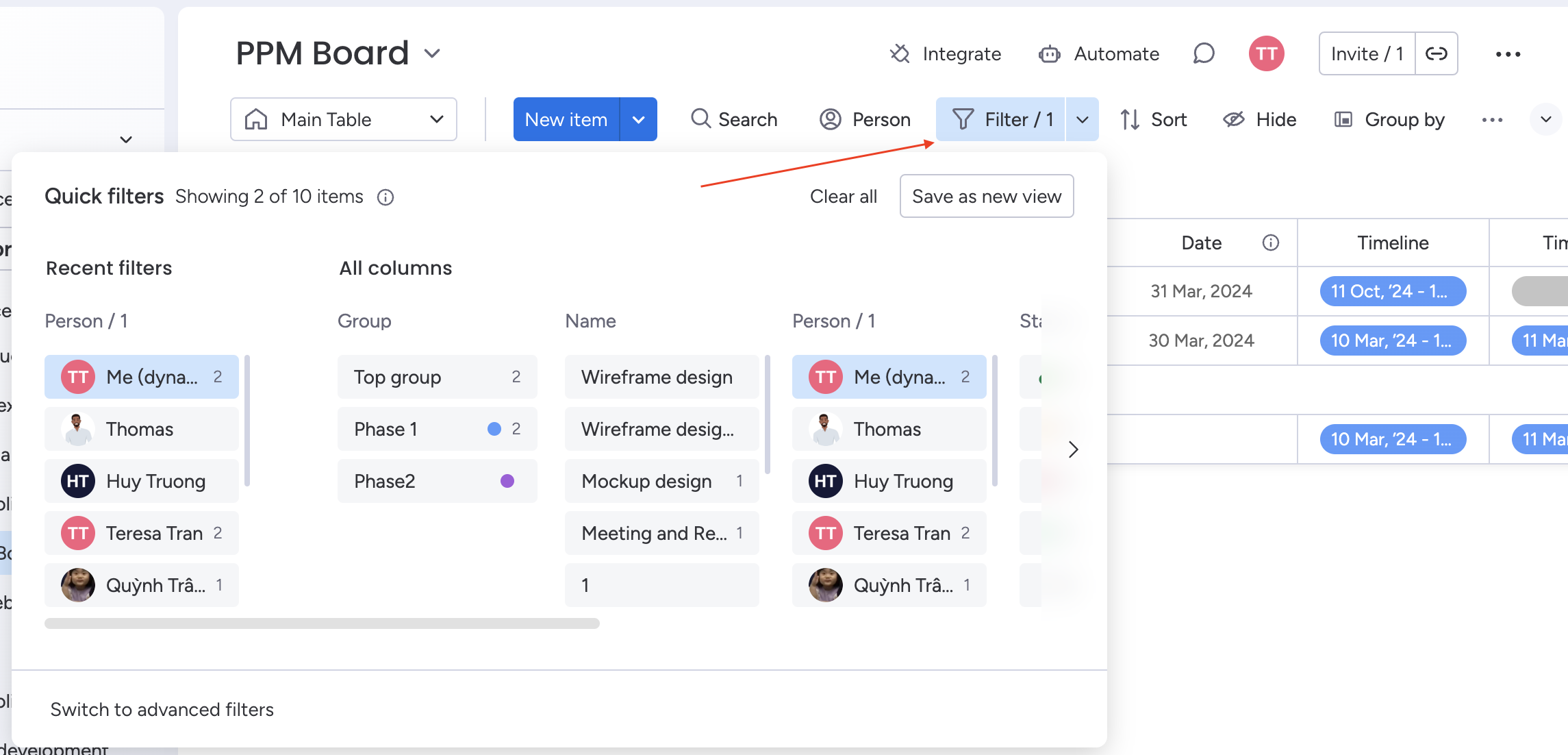Open the Main Table view dropdown

(x=343, y=119)
